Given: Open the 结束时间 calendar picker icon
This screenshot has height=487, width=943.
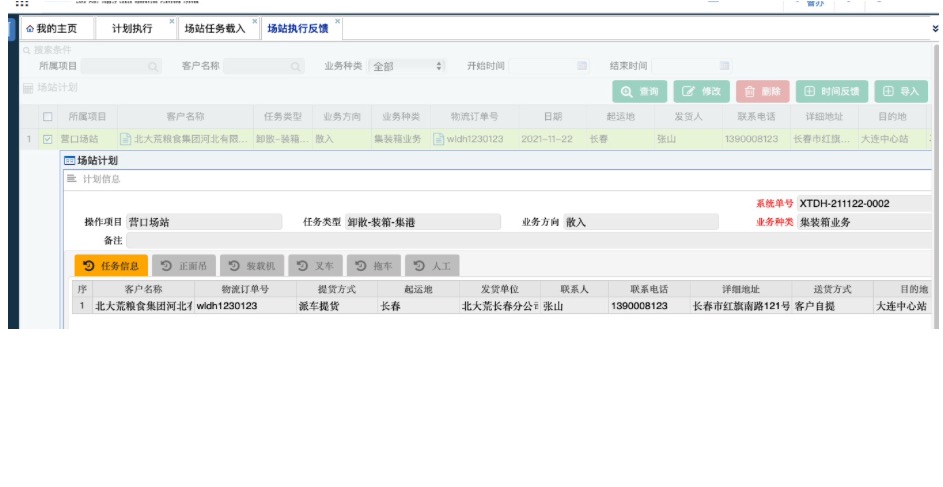Looking at the screenshot, I should coord(724,66).
